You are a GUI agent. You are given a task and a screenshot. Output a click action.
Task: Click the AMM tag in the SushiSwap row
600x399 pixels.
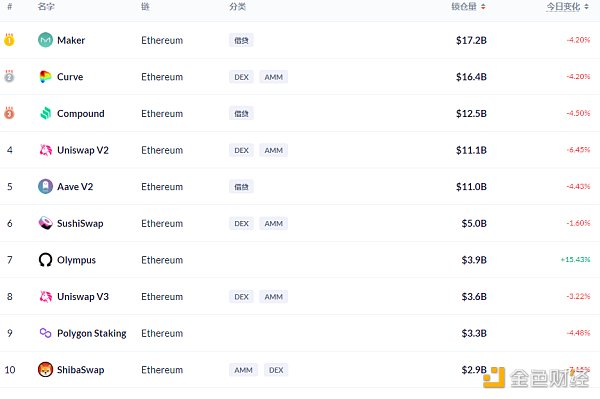tap(273, 223)
